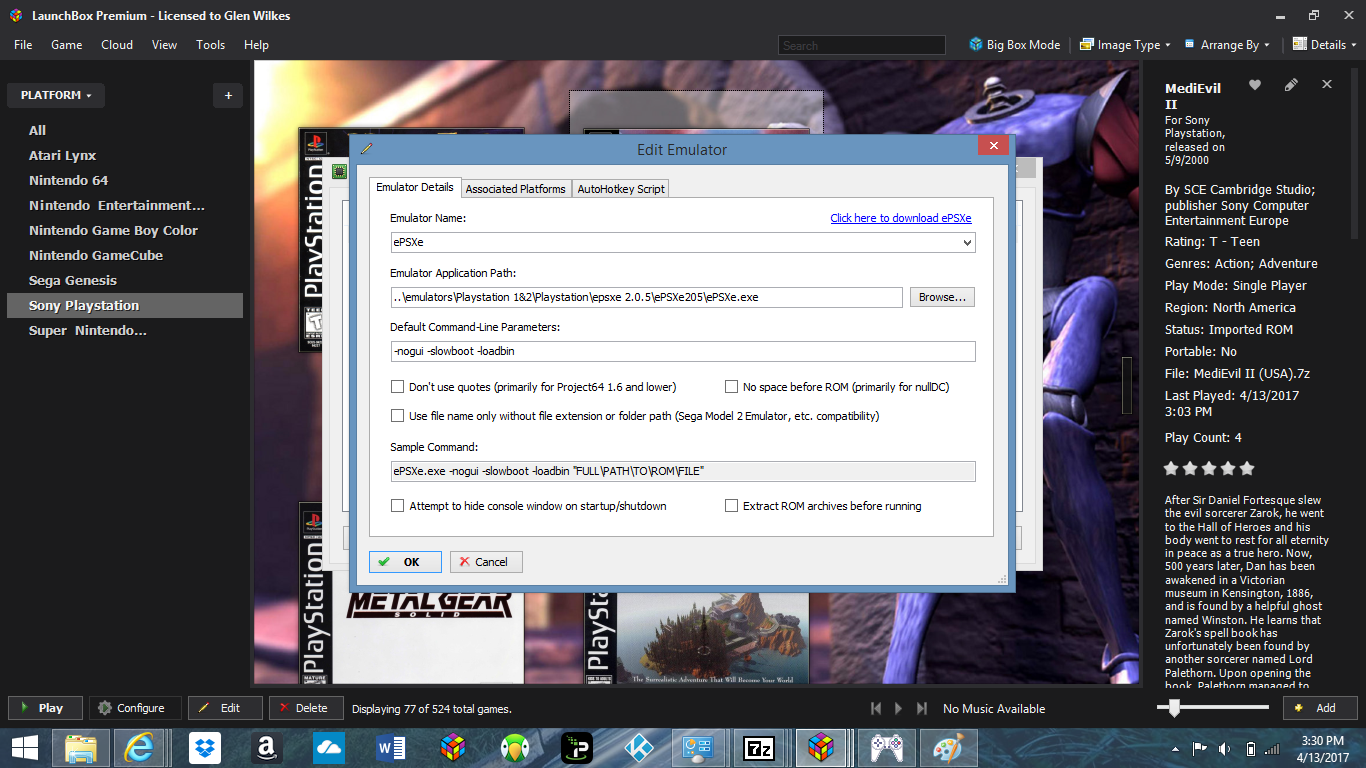
Task: Launch Word from the taskbar
Action: tap(390, 747)
